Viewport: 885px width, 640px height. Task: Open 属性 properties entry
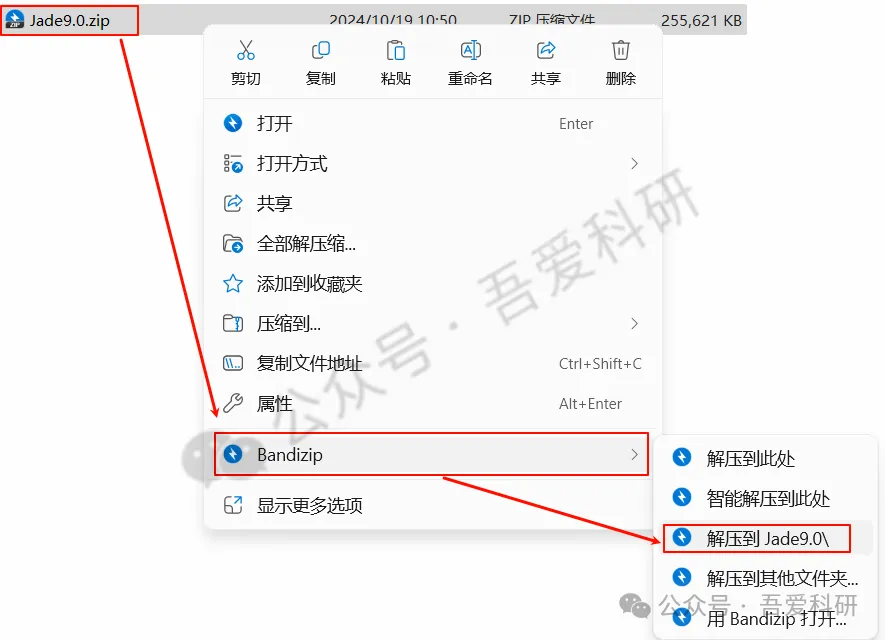pos(433,404)
